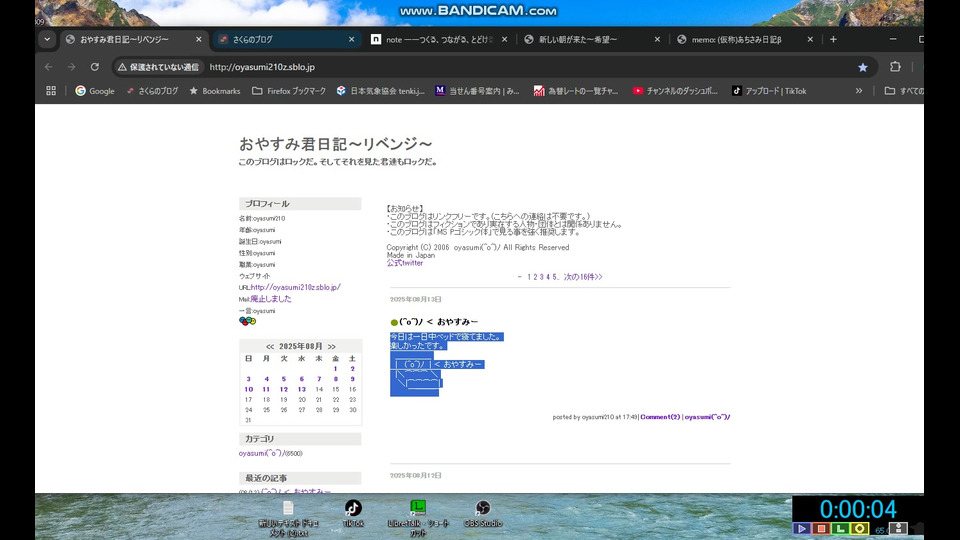Open the Bookmarks star bookmark
Image resolution: width=960 pixels, height=540 pixels.
214,91
